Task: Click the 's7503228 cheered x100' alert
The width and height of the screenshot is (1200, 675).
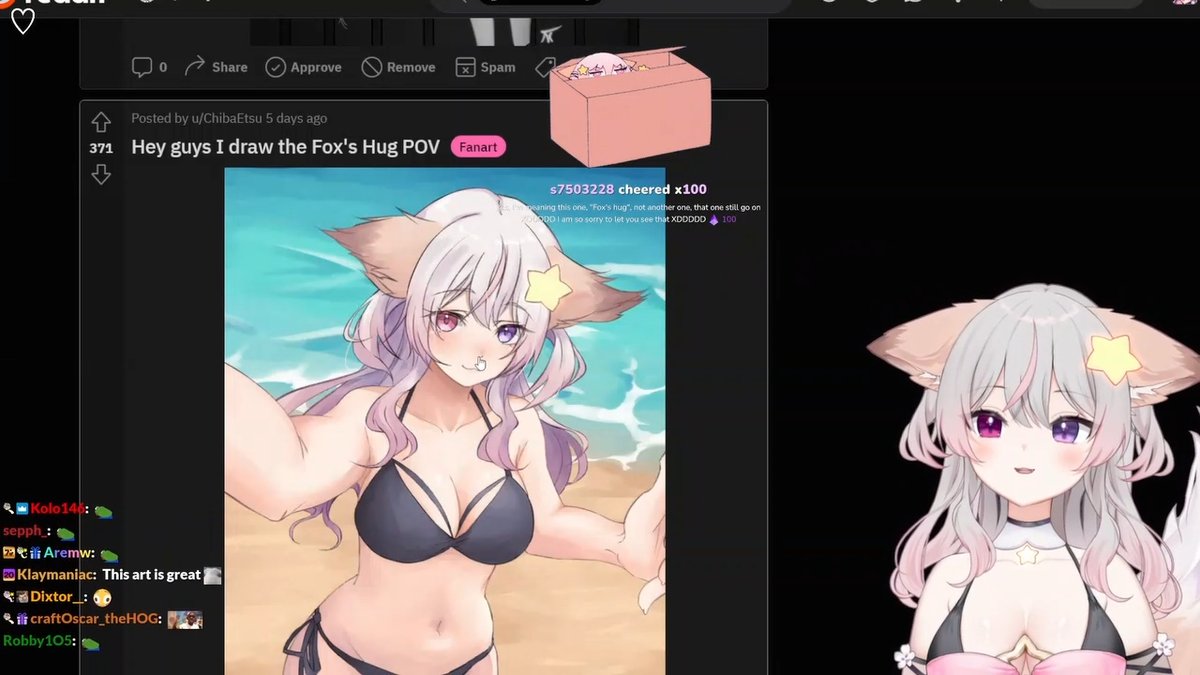Action: [628, 189]
